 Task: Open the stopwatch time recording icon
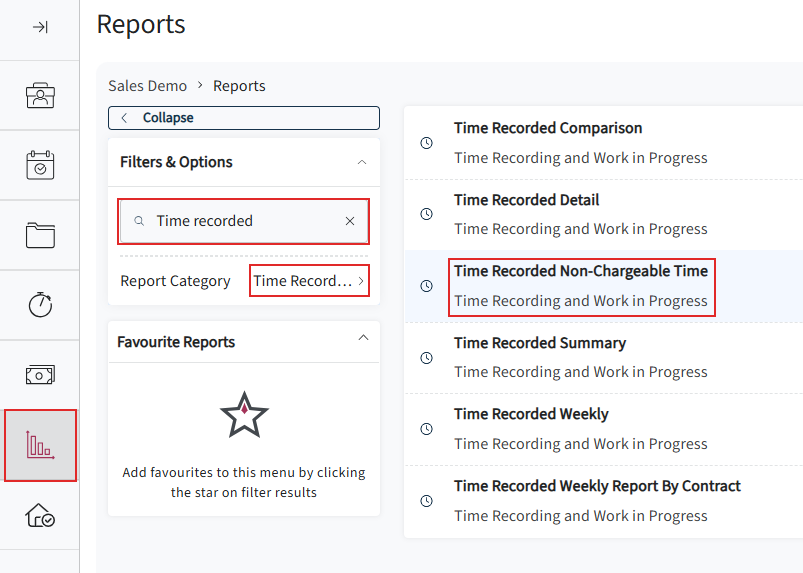coord(40,305)
